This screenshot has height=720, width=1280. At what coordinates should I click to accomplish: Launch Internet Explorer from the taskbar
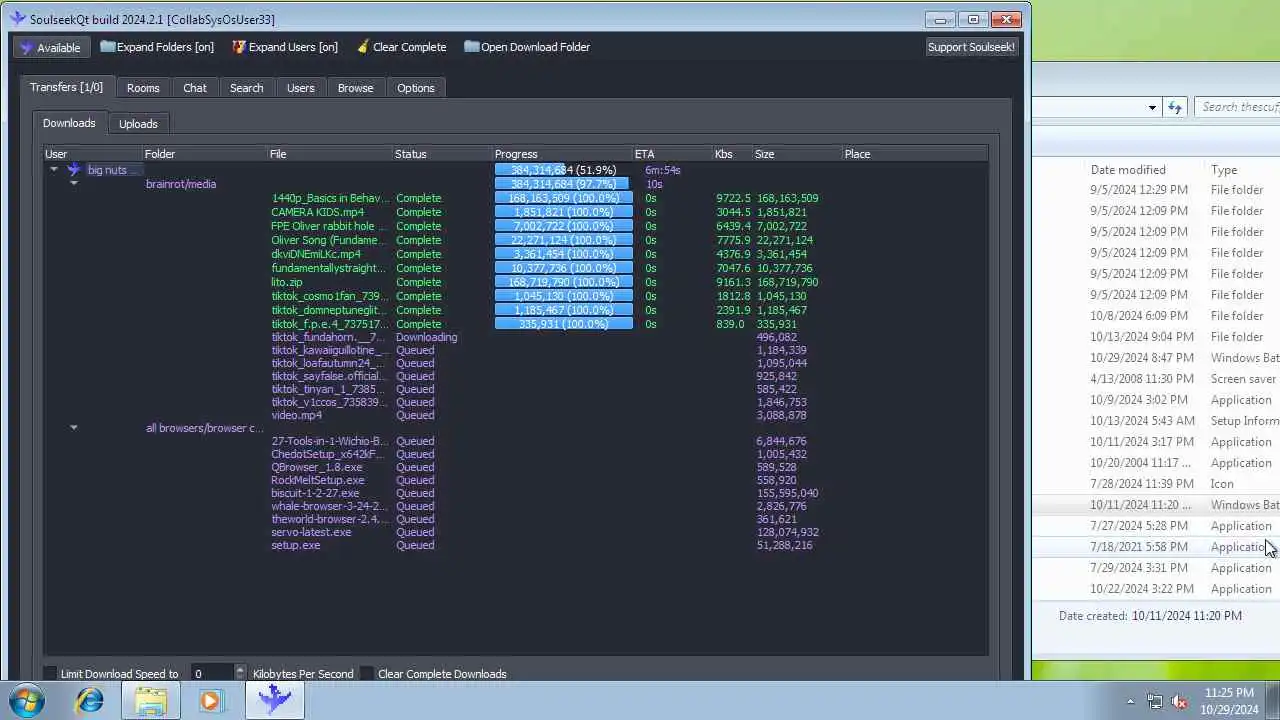90,700
